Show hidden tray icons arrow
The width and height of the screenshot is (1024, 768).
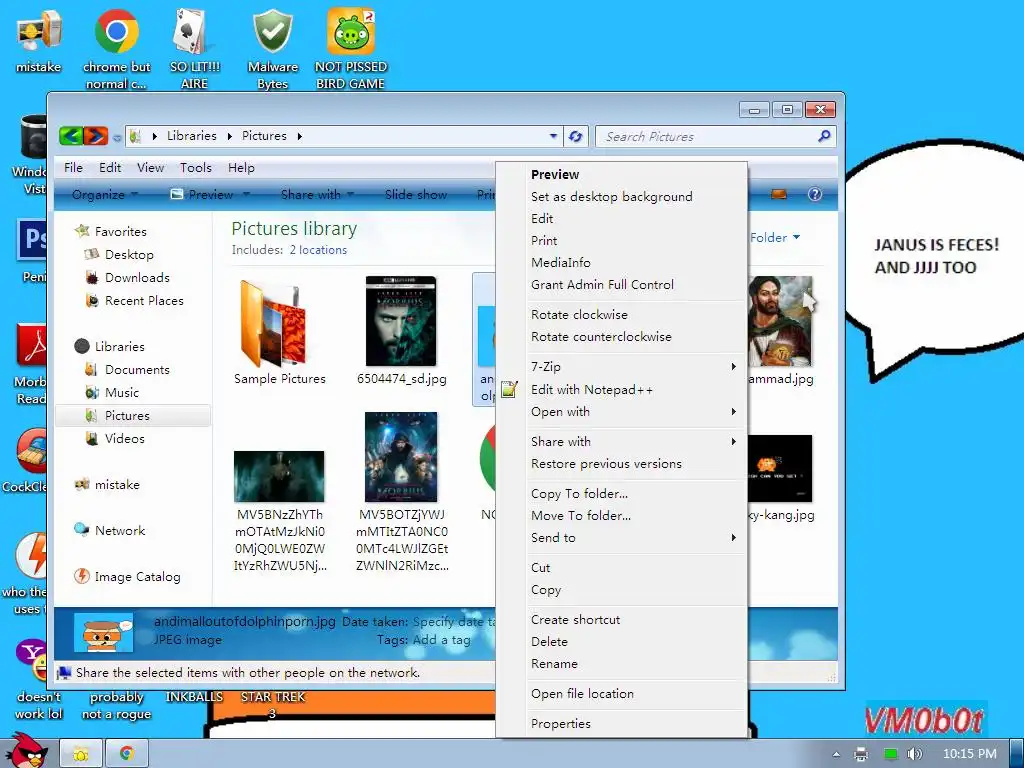836,754
